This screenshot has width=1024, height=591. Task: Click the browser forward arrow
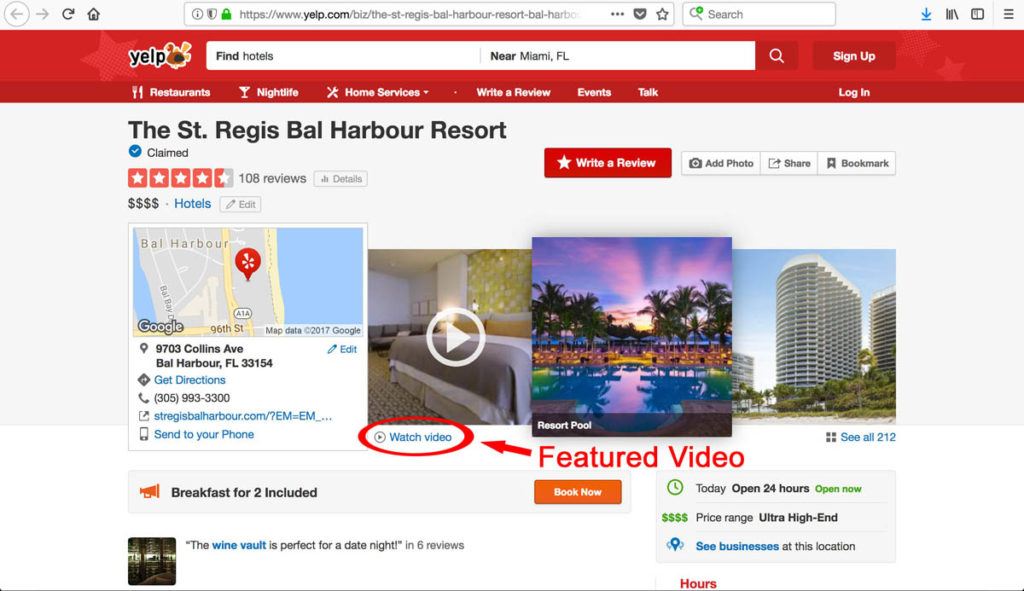[x=42, y=14]
